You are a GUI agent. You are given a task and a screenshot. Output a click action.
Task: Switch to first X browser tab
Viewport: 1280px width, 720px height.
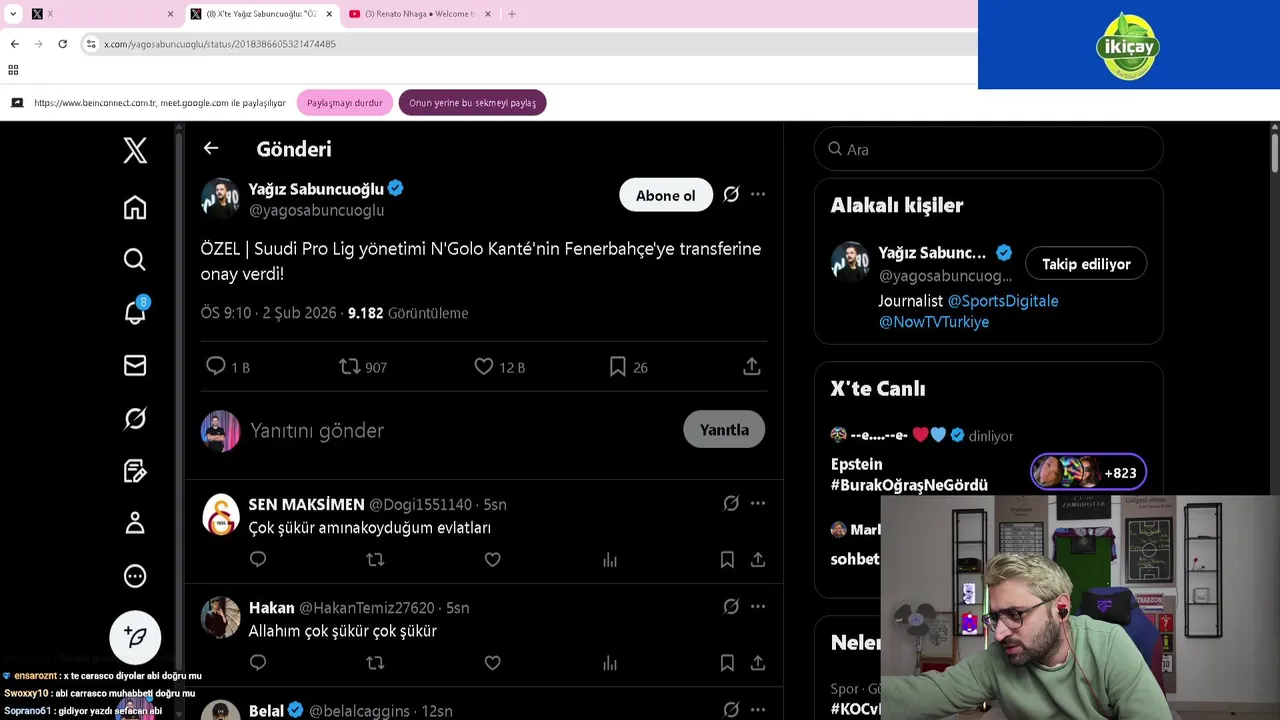(100, 14)
